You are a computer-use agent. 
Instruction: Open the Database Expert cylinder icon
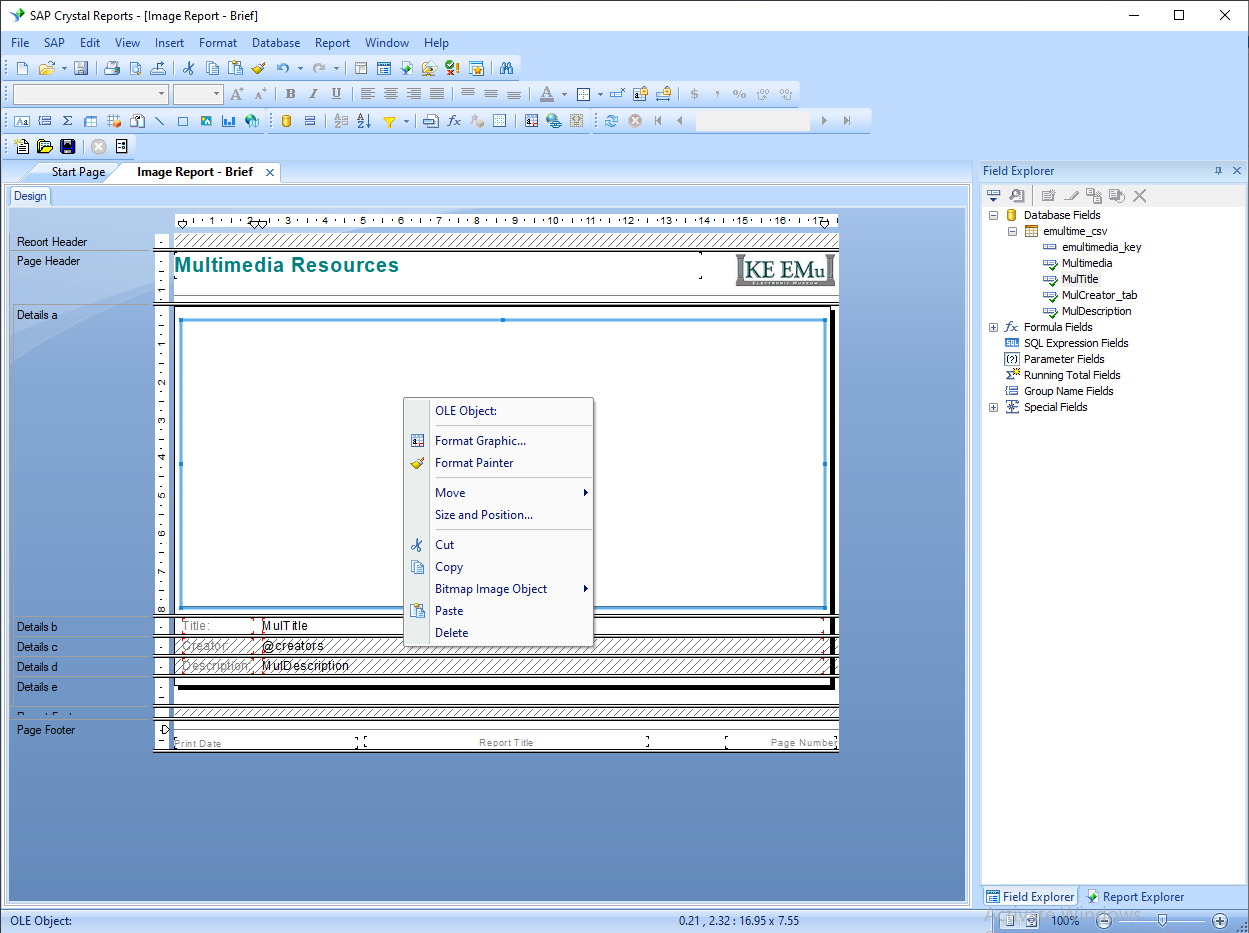pyautogui.click(x=286, y=121)
